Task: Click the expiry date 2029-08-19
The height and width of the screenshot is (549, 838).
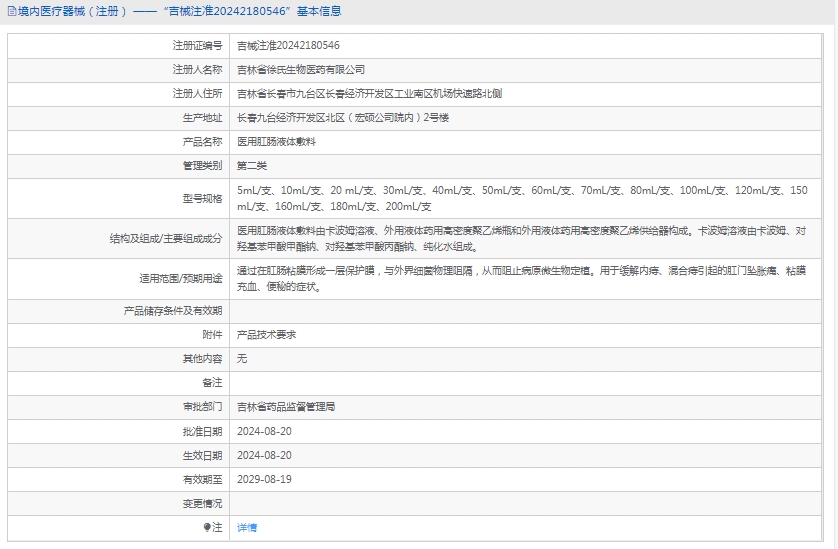Action: pyautogui.click(x=264, y=479)
